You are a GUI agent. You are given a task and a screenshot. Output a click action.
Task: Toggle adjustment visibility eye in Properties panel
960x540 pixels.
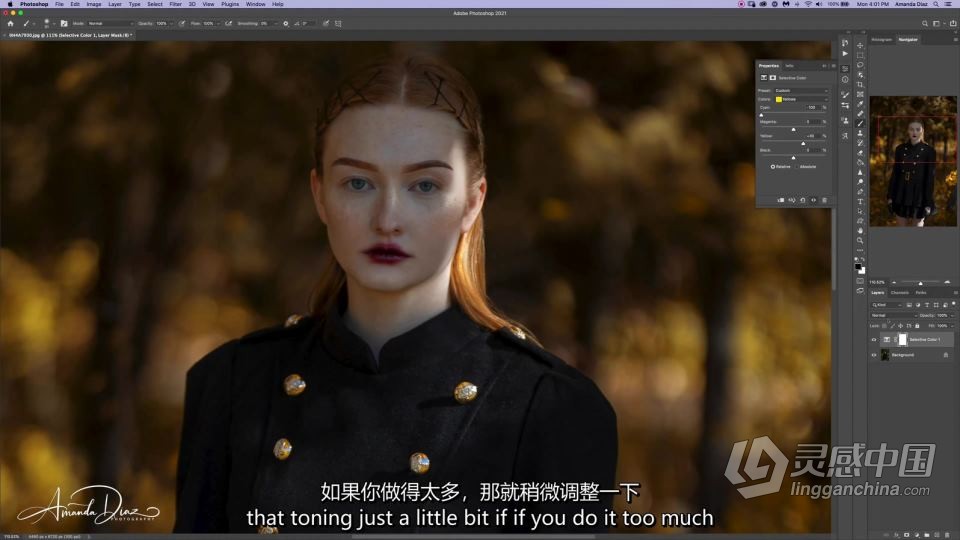pyautogui.click(x=814, y=200)
